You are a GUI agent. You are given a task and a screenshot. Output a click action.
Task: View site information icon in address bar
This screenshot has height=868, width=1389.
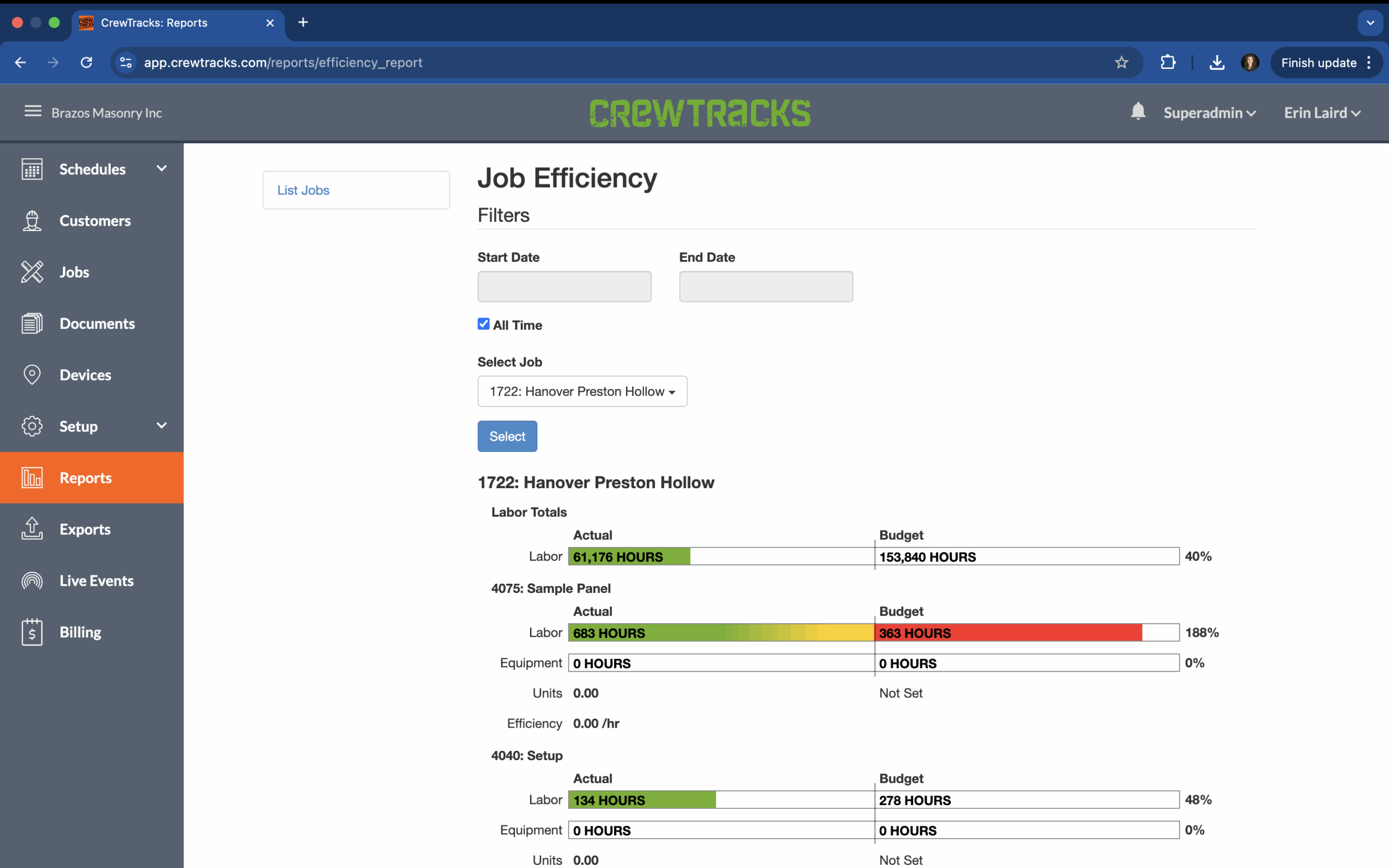coord(125,62)
